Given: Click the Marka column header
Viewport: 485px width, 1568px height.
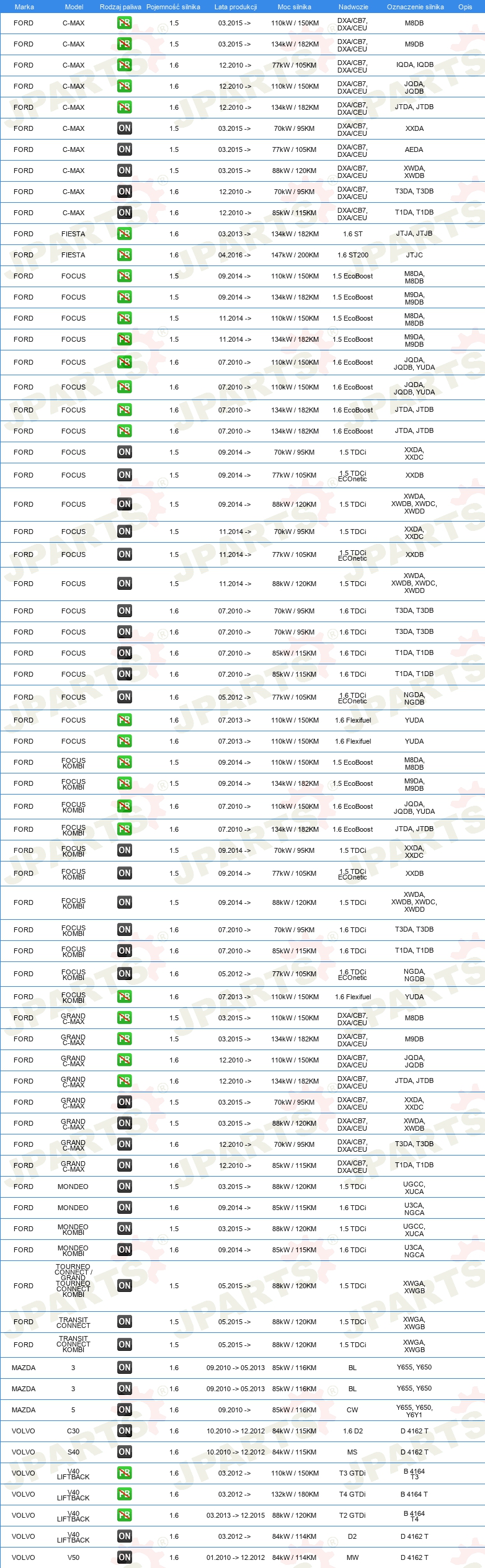Looking at the screenshot, I should (x=24, y=7).
